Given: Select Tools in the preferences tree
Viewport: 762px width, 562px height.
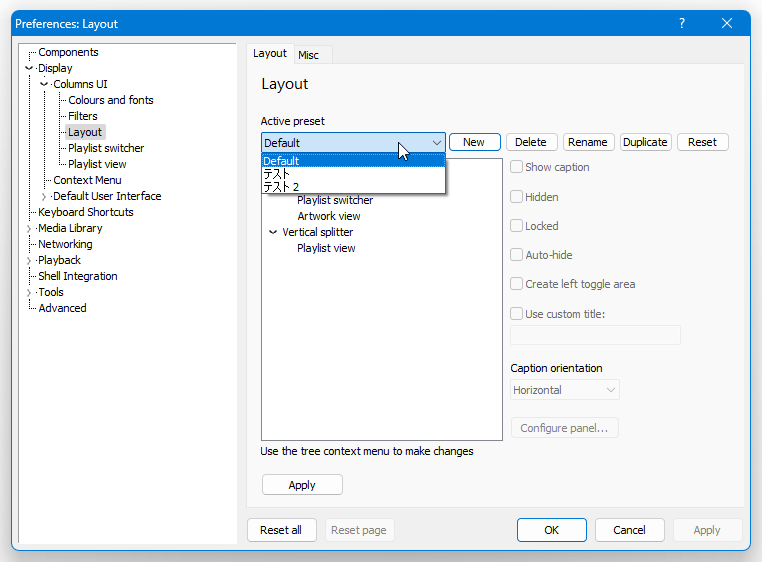Looking at the screenshot, I should [51, 292].
